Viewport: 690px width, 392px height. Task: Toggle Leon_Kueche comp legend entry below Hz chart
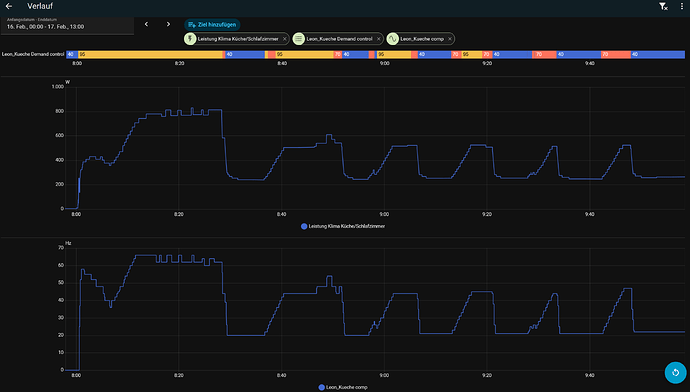(343, 387)
